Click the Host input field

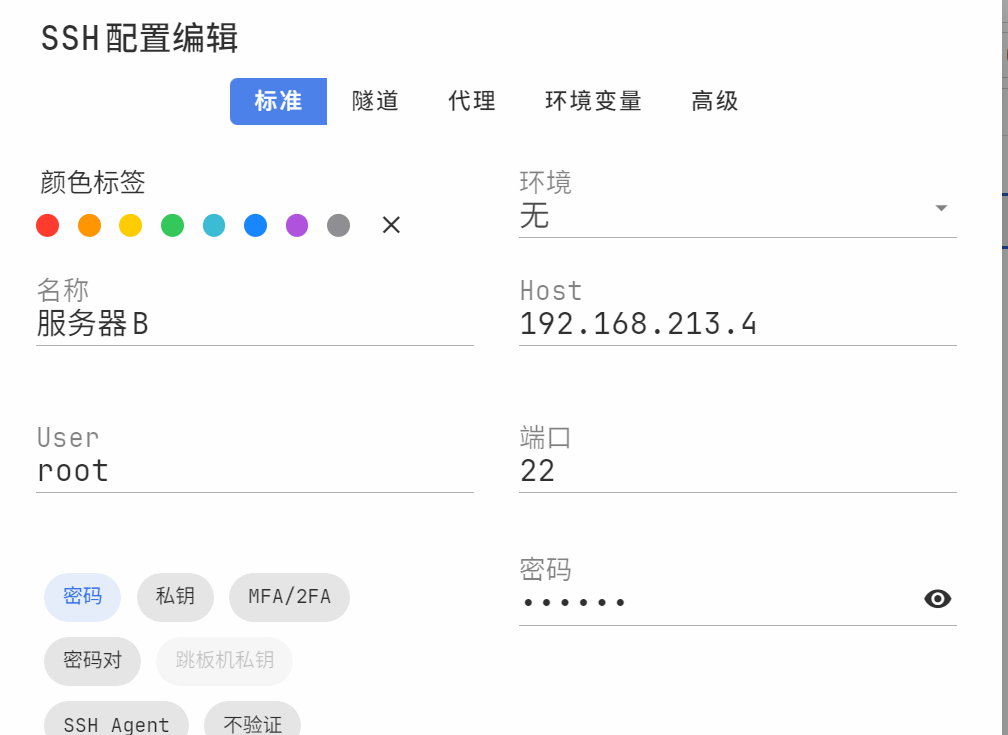[737, 324]
